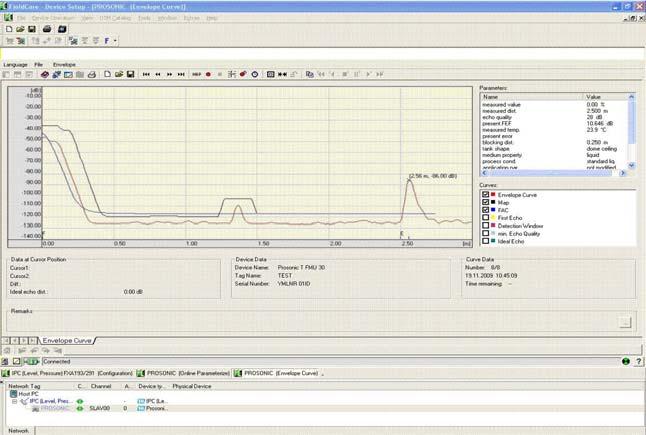This screenshot has width=646, height=435.
Task: Click the help question mark icon
Action: point(638,361)
